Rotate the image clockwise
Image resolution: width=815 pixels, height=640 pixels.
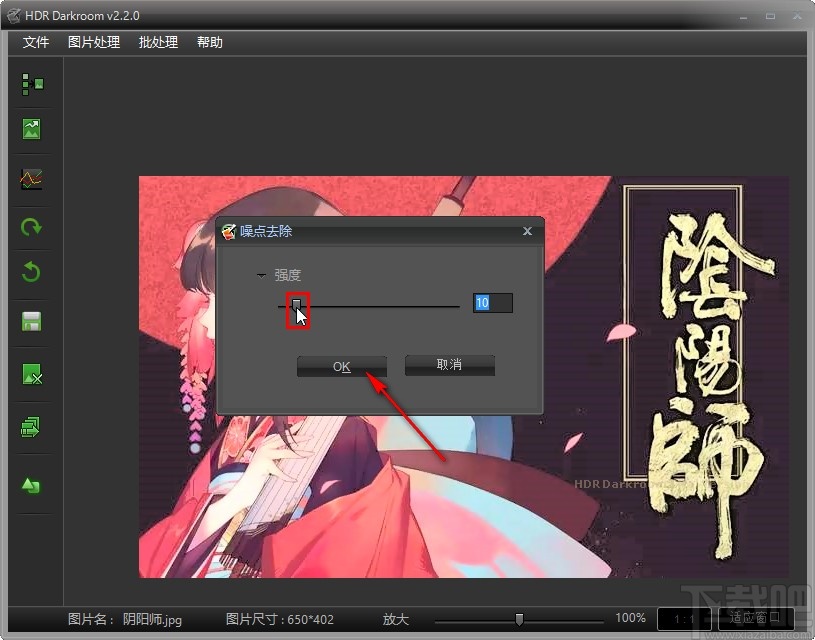click(x=32, y=227)
